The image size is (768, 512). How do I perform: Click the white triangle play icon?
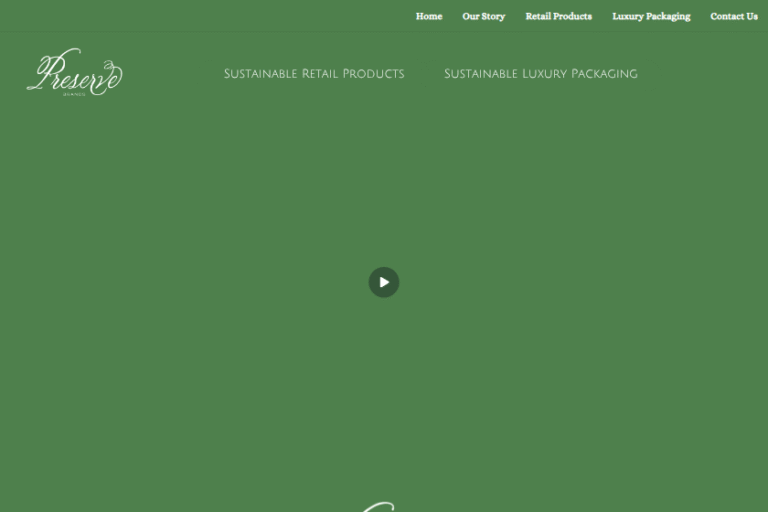click(385, 282)
